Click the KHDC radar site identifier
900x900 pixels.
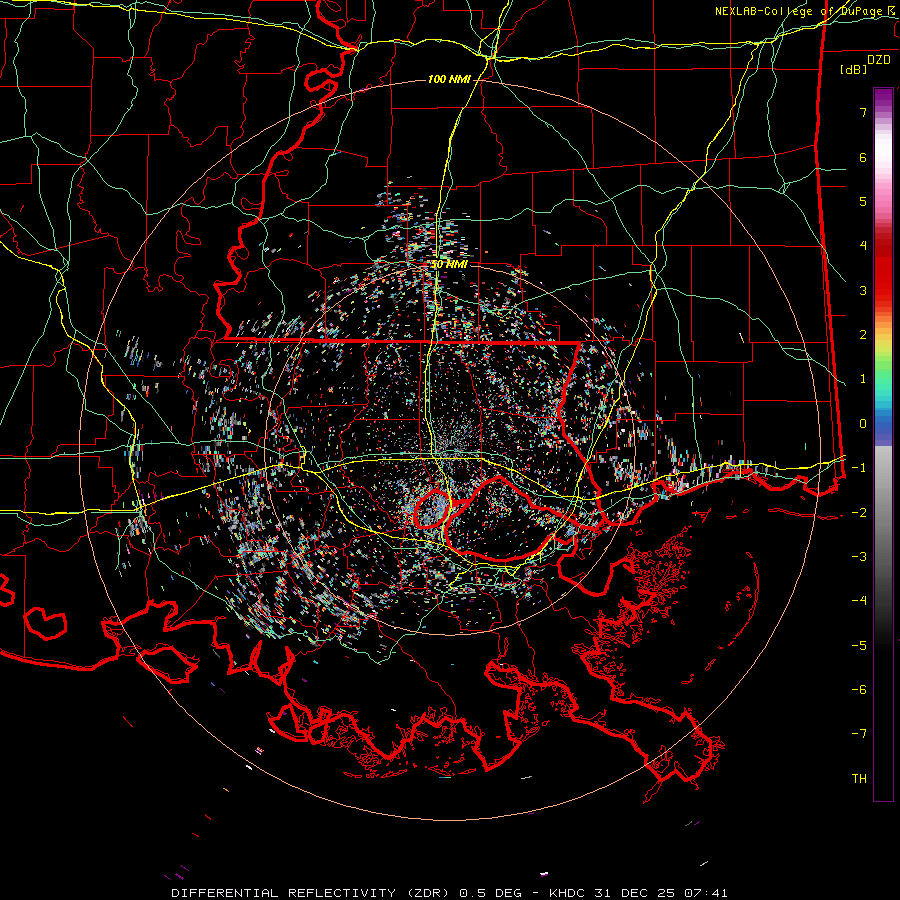pyautogui.click(x=567, y=893)
